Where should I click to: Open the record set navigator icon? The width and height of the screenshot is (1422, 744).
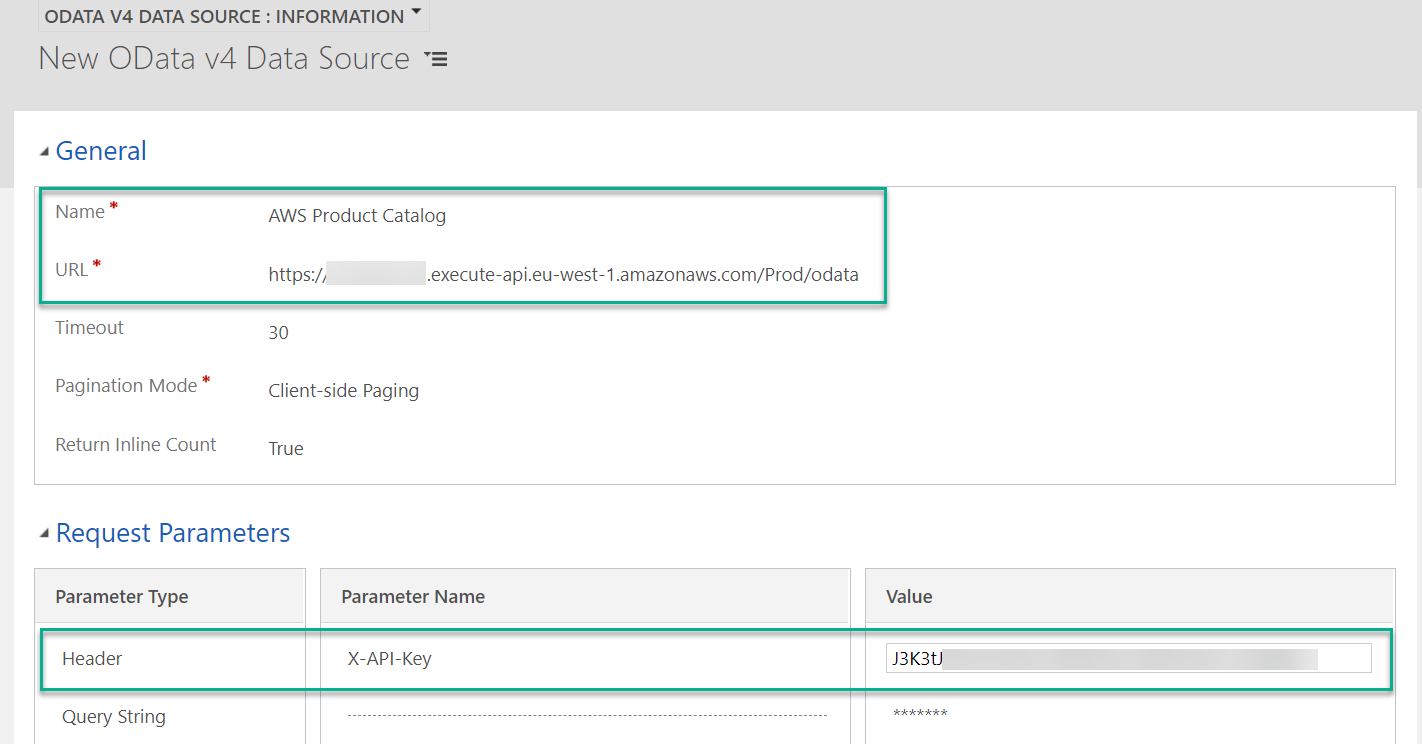pos(437,58)
